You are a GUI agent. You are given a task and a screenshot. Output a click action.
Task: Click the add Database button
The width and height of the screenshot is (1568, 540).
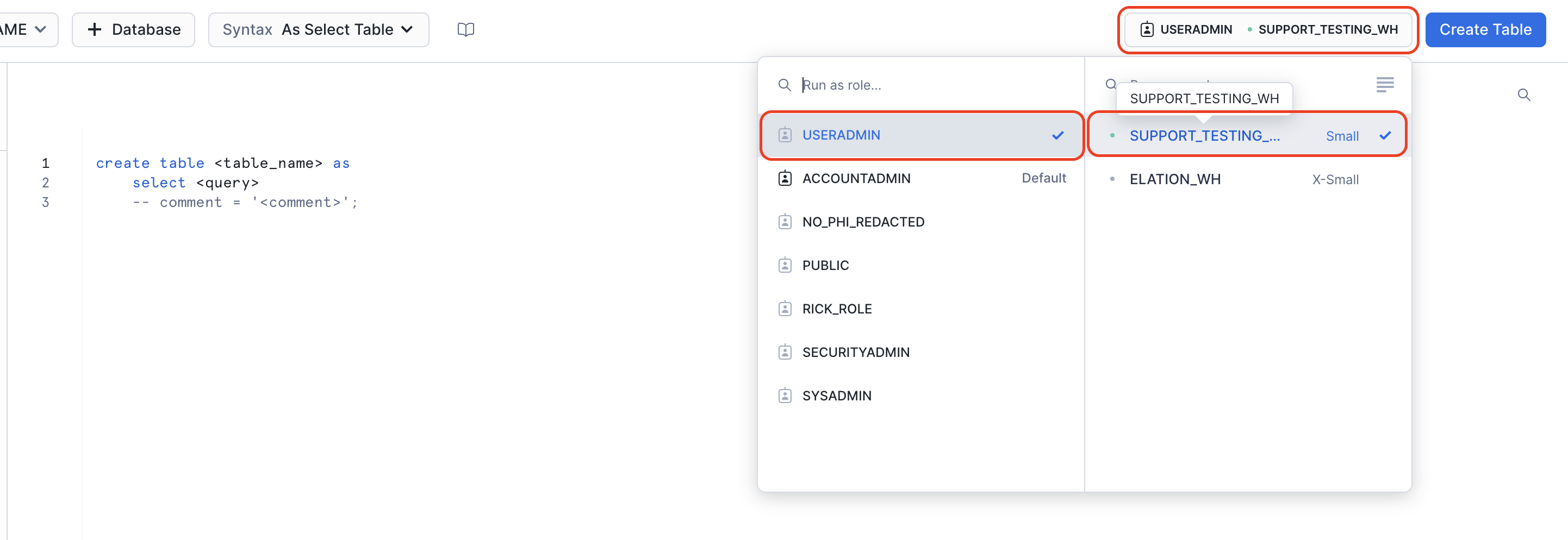133,30
